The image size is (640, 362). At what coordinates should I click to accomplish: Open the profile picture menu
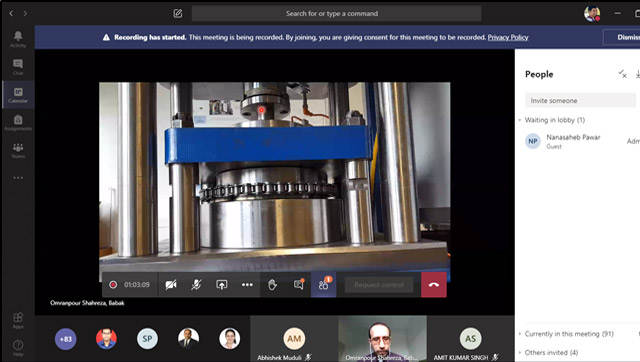[592, 13]
